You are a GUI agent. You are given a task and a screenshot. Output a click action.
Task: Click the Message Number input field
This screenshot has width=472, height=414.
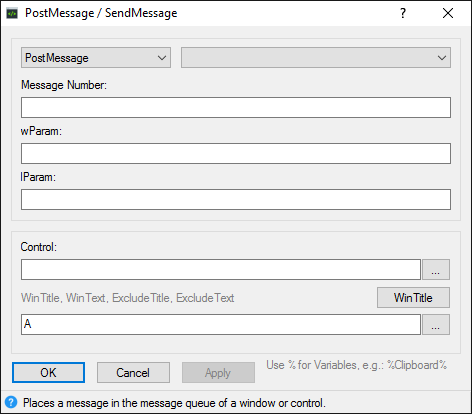click(x=236, y=107)
